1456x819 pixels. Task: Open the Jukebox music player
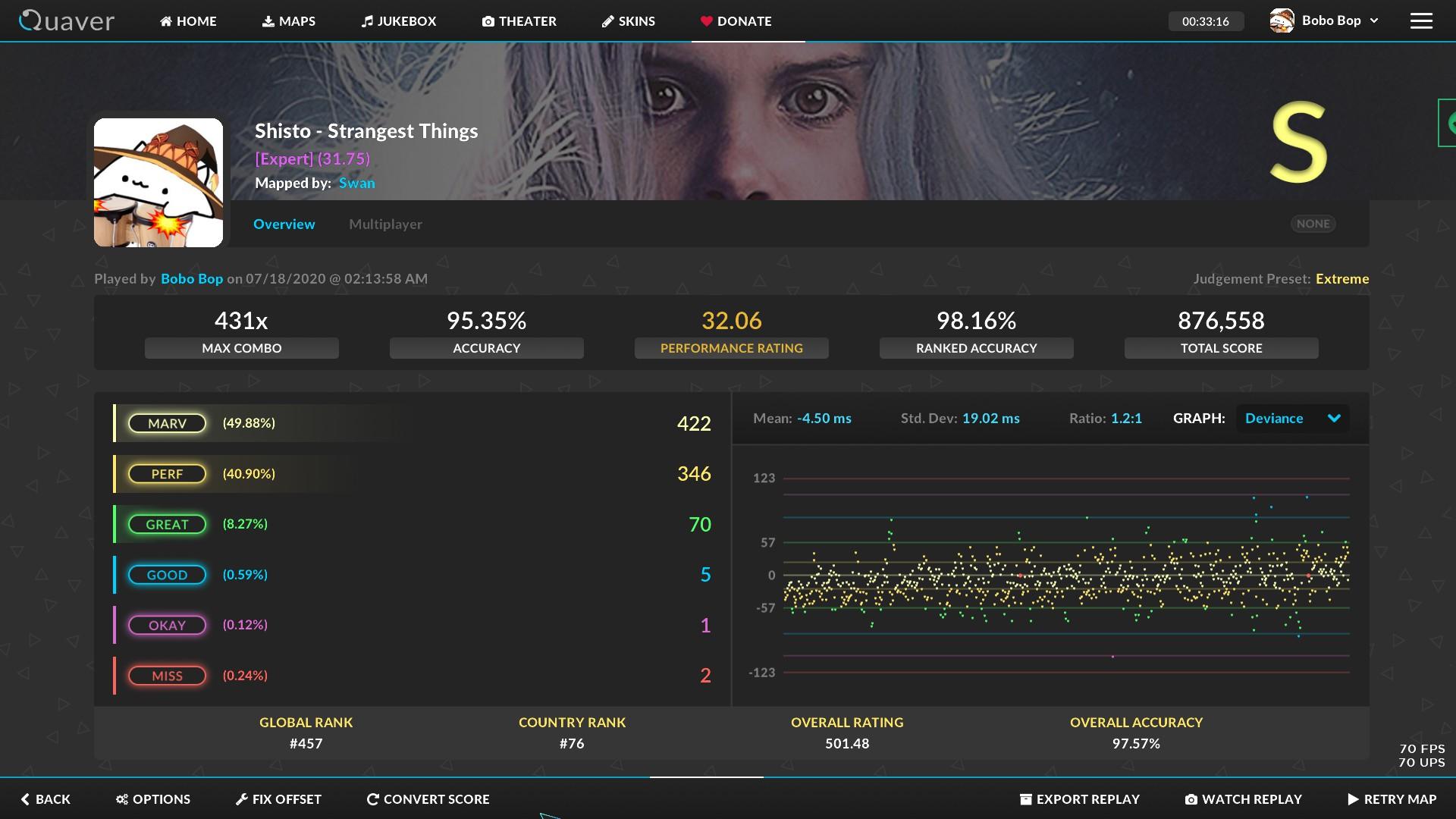pyautogui.click(x=399, y=21)
